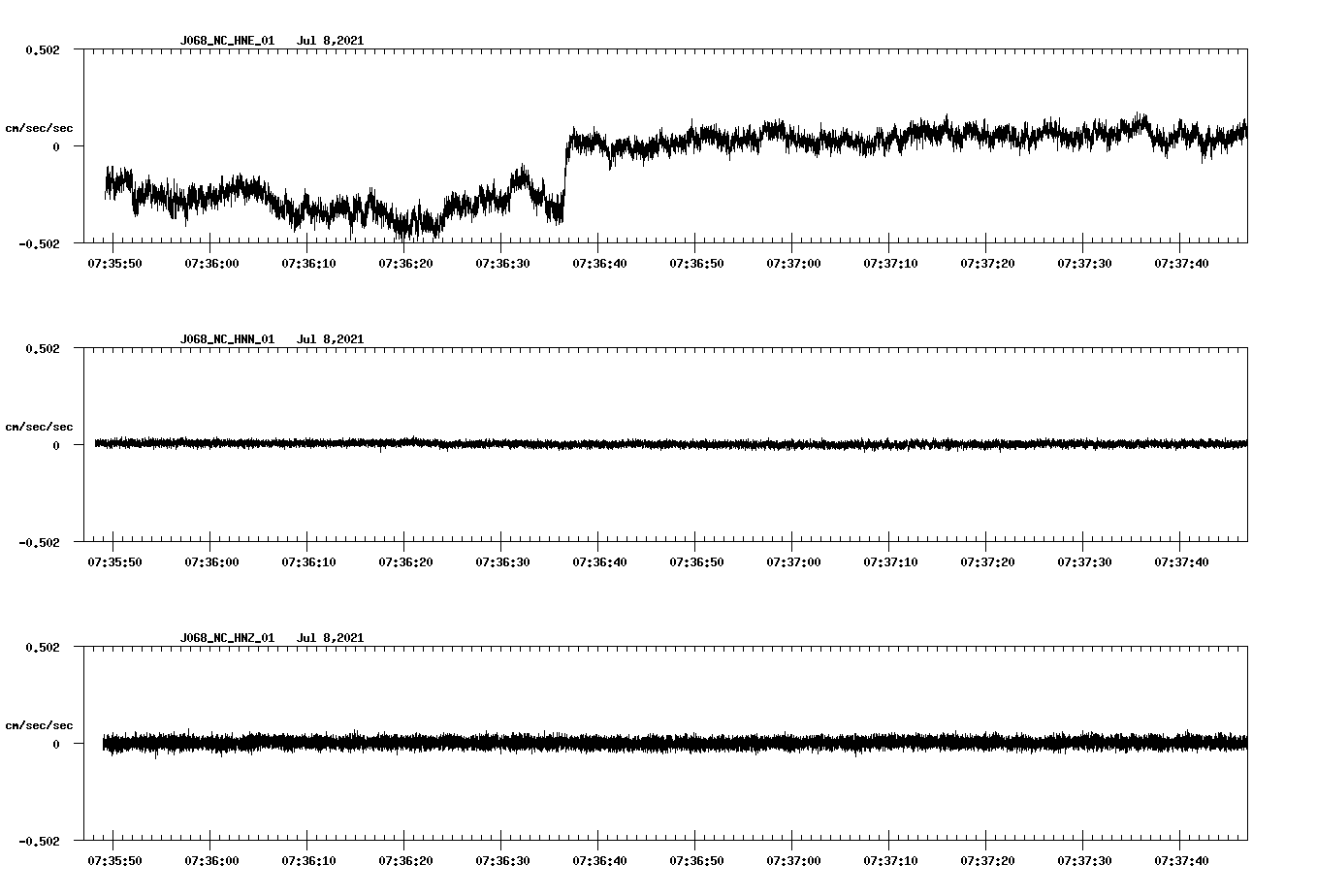This screenshot has height=896, width=1317.
Task: Select the cm/sec/sec unit label of HNZ plot
Action: (x=39, y=725)
